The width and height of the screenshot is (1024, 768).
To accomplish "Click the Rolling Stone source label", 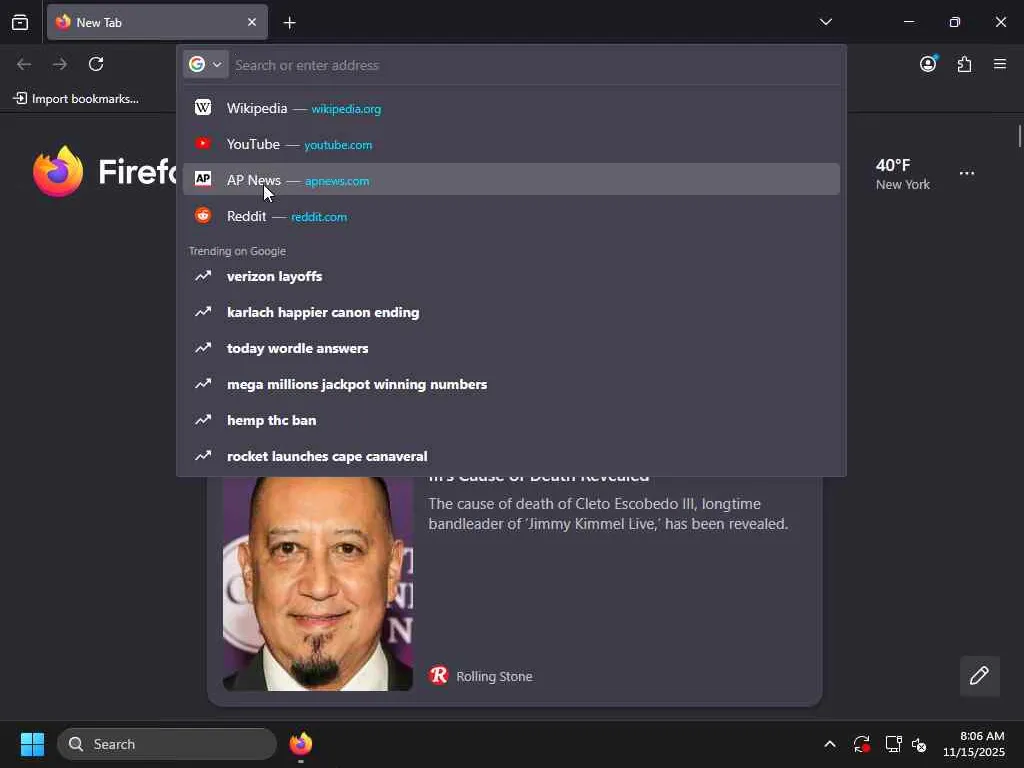I will (494, 677).
